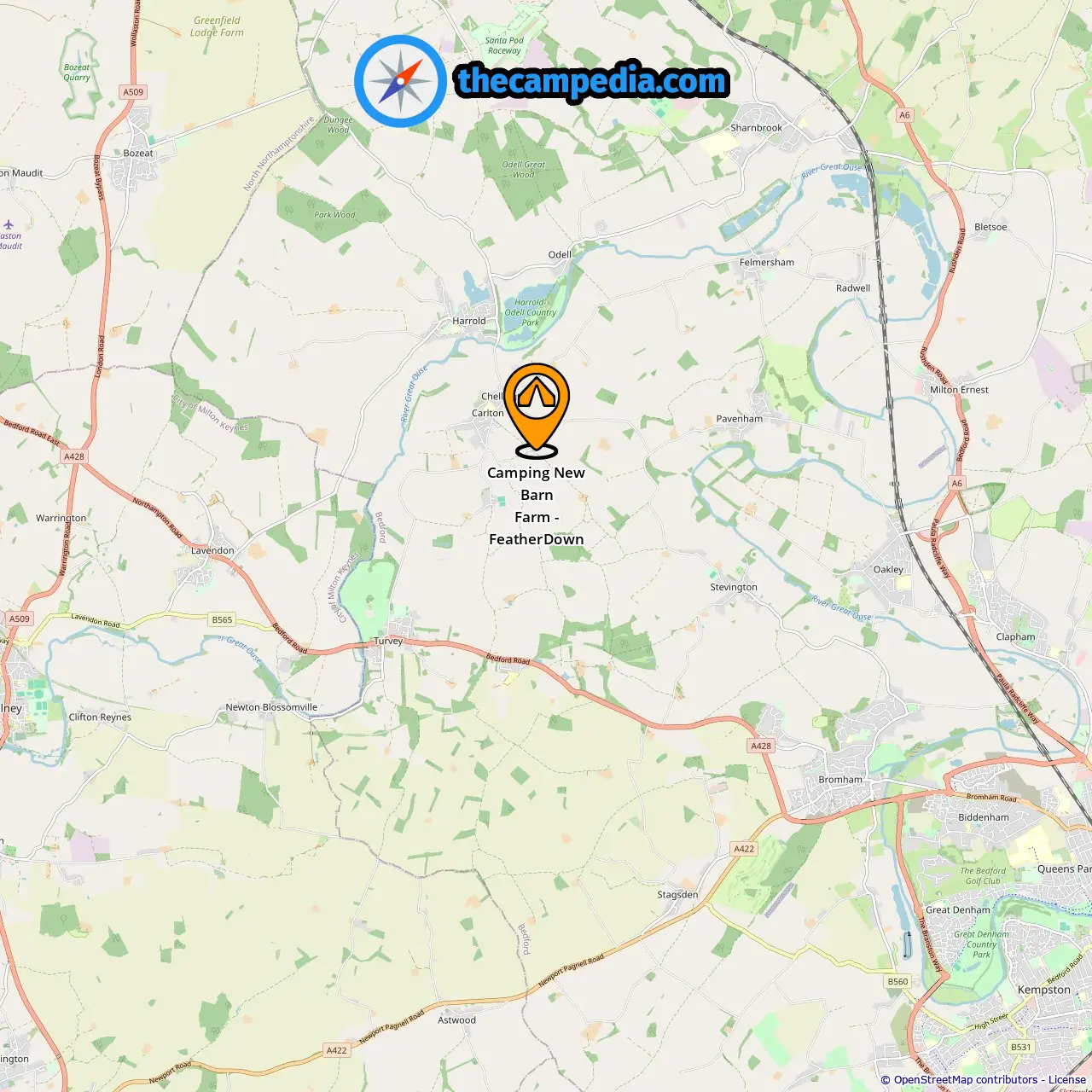The image size is (1092, 1092).
Task: Click the B565 road shield
Action: pyautogui.click(x=222, y=620)
